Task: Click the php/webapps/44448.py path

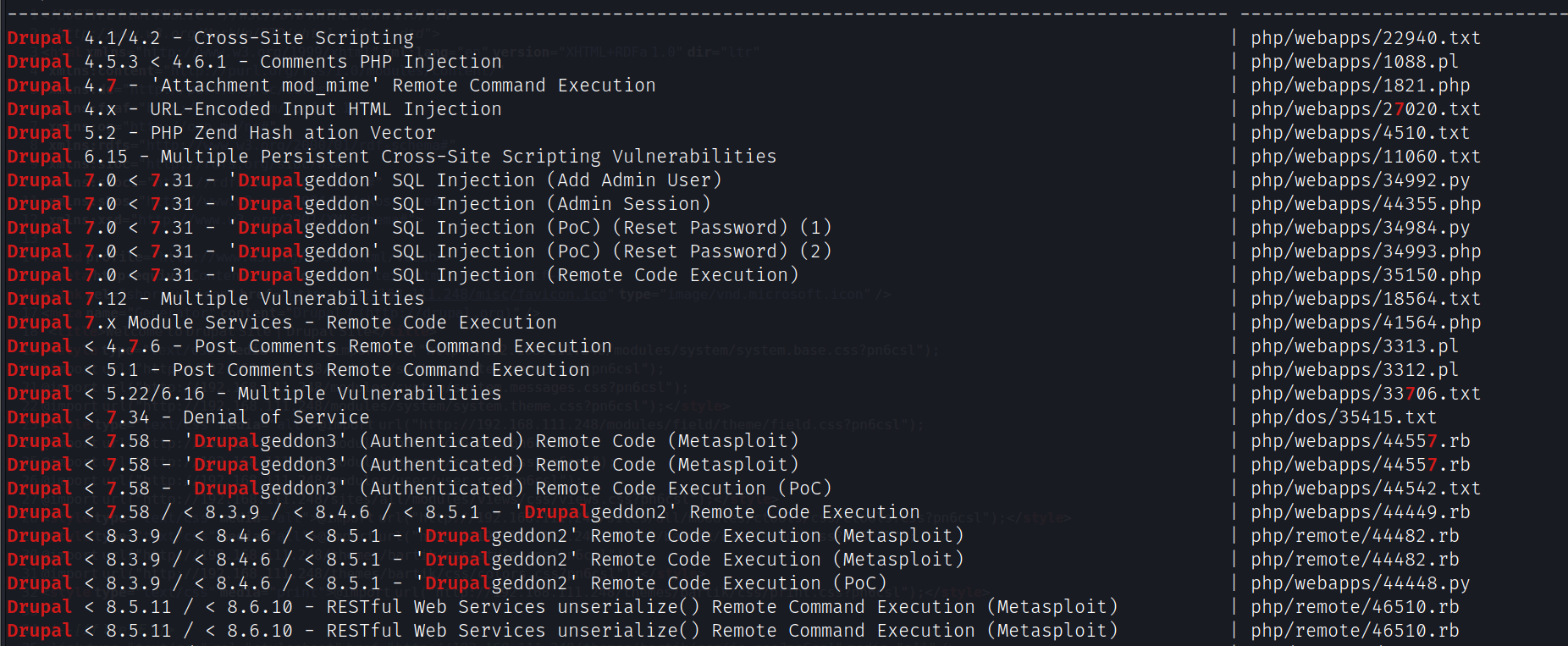Action: 1360,583
